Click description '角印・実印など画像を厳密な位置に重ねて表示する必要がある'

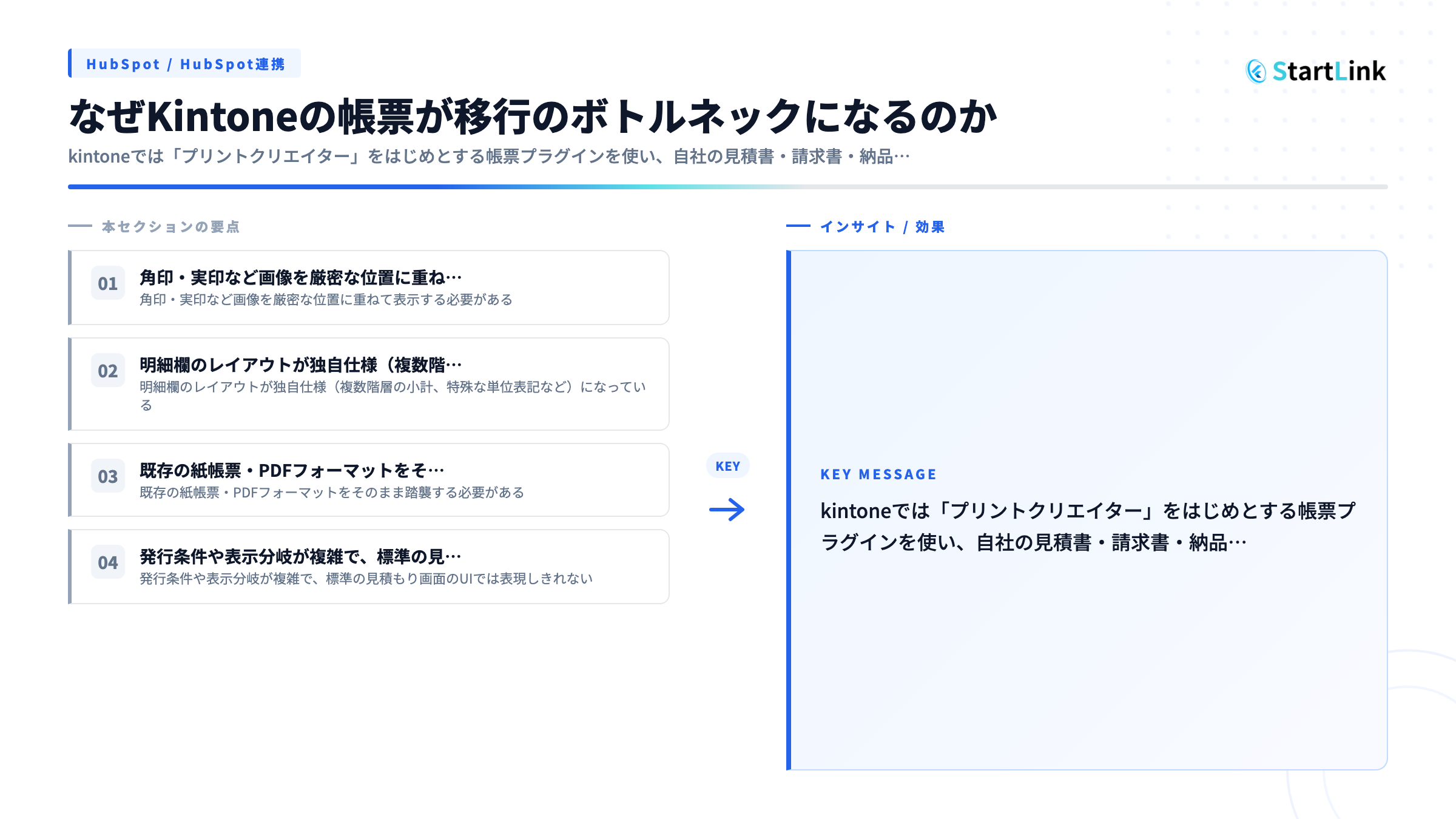pyautogui.click(x=326, y=300)
